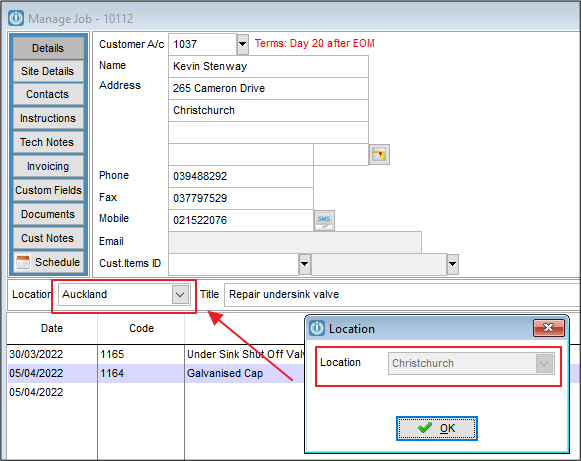Click the Name field with Kevin Stenway
Screen dimensions: 581x461
tap(269, 66)
